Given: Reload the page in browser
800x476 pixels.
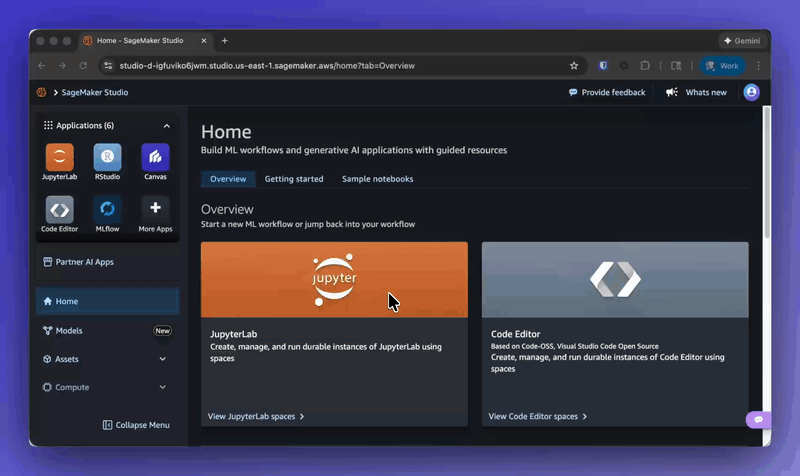Looking at the screenshot, I should (83, 66).
